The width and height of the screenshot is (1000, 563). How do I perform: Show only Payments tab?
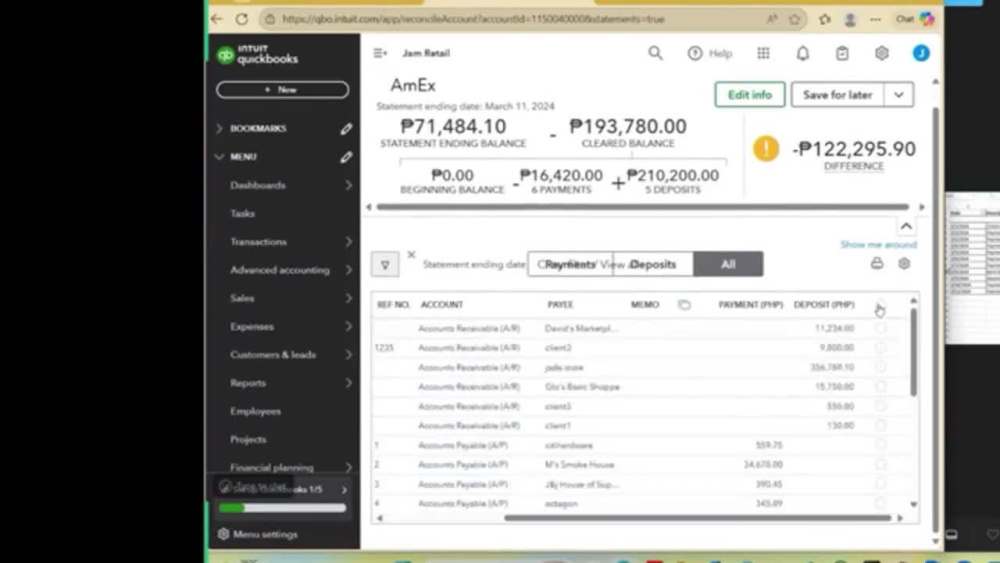(x=570, y=264)
